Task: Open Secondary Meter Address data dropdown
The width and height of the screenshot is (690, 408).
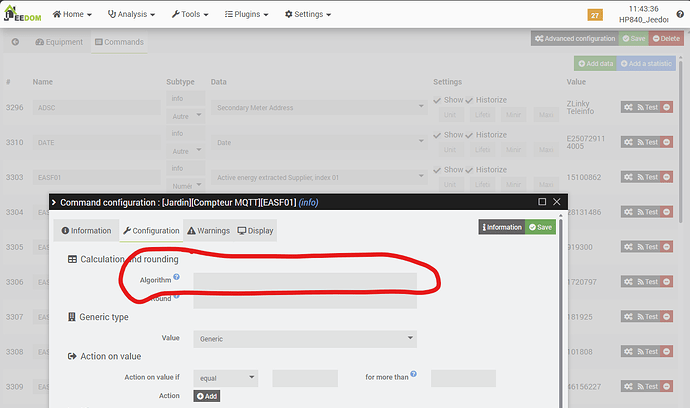Action: tap(319, 107)
